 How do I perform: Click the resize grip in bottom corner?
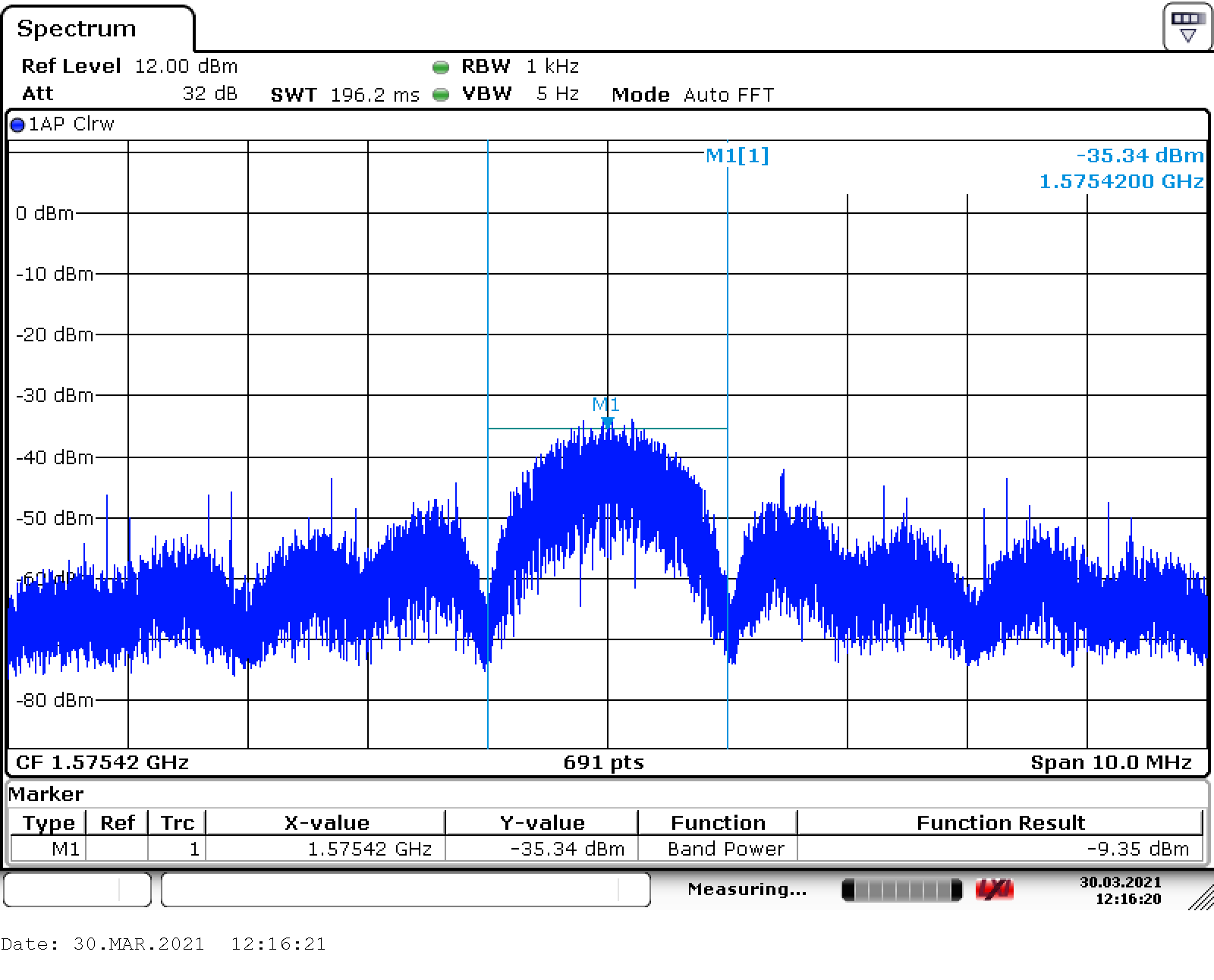coord(1200,899)
